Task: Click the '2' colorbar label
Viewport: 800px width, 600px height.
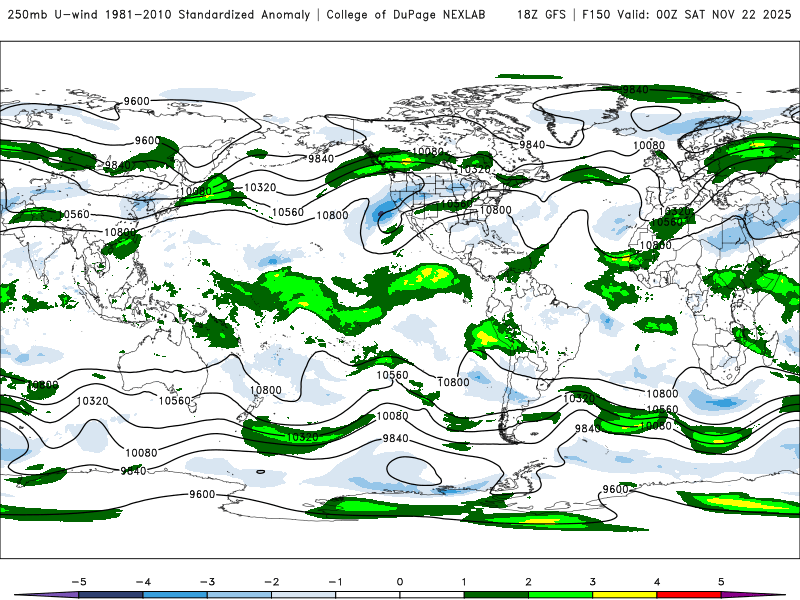Action: (528, 582)
